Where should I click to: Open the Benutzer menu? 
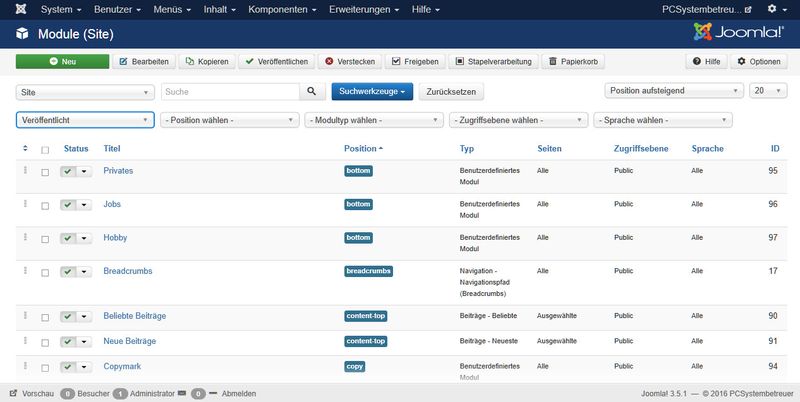pyautogui.click(x=117, y=9)
